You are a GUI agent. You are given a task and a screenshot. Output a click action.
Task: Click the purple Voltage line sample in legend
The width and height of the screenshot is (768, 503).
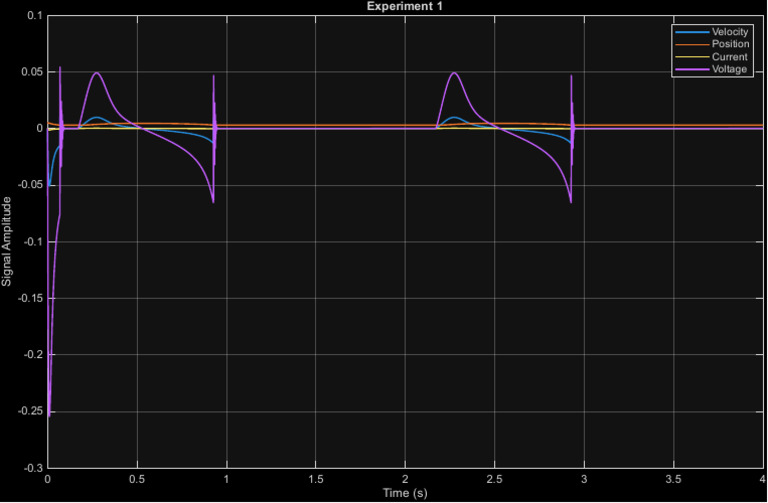coord(692,70)
